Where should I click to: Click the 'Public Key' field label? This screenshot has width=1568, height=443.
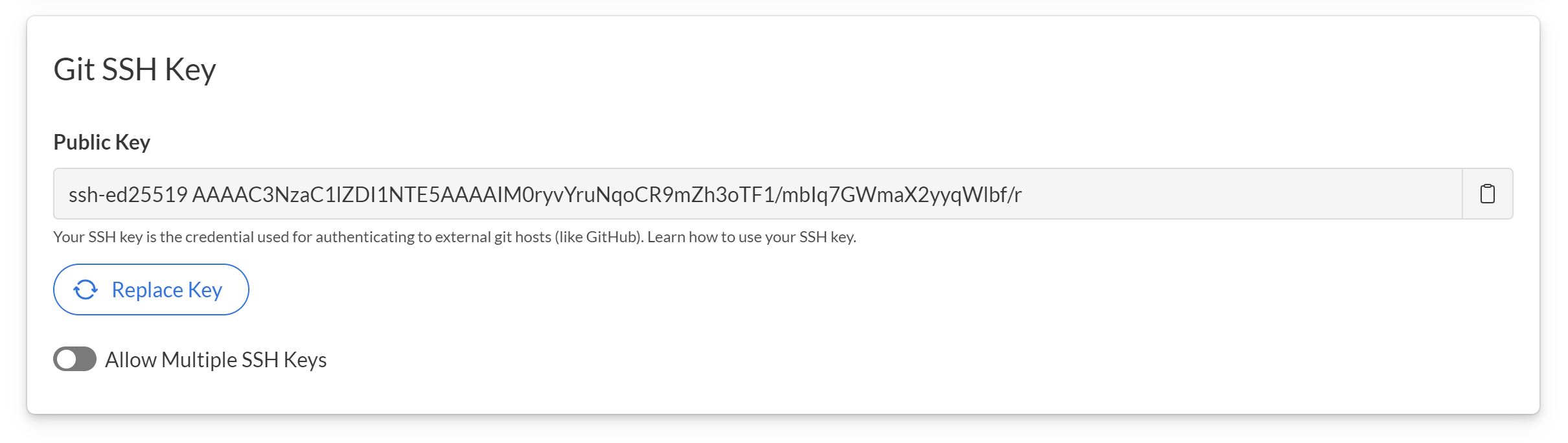(102, 142)
